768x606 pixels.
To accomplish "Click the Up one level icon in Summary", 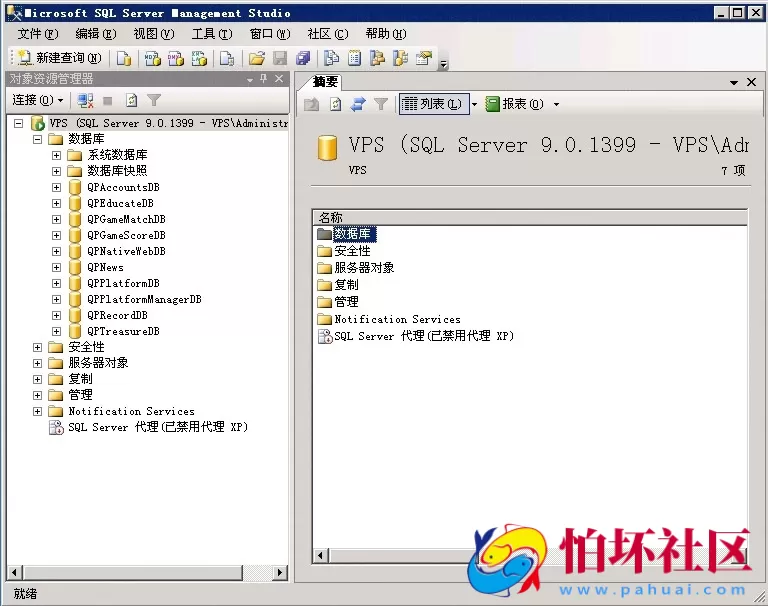I will (x=312, y=104).
